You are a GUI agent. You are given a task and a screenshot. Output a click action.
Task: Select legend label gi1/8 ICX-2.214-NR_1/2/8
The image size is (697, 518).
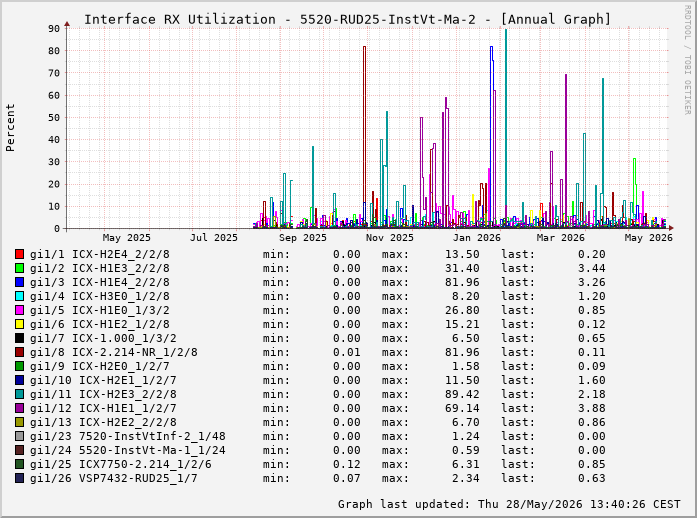point(114,353)
